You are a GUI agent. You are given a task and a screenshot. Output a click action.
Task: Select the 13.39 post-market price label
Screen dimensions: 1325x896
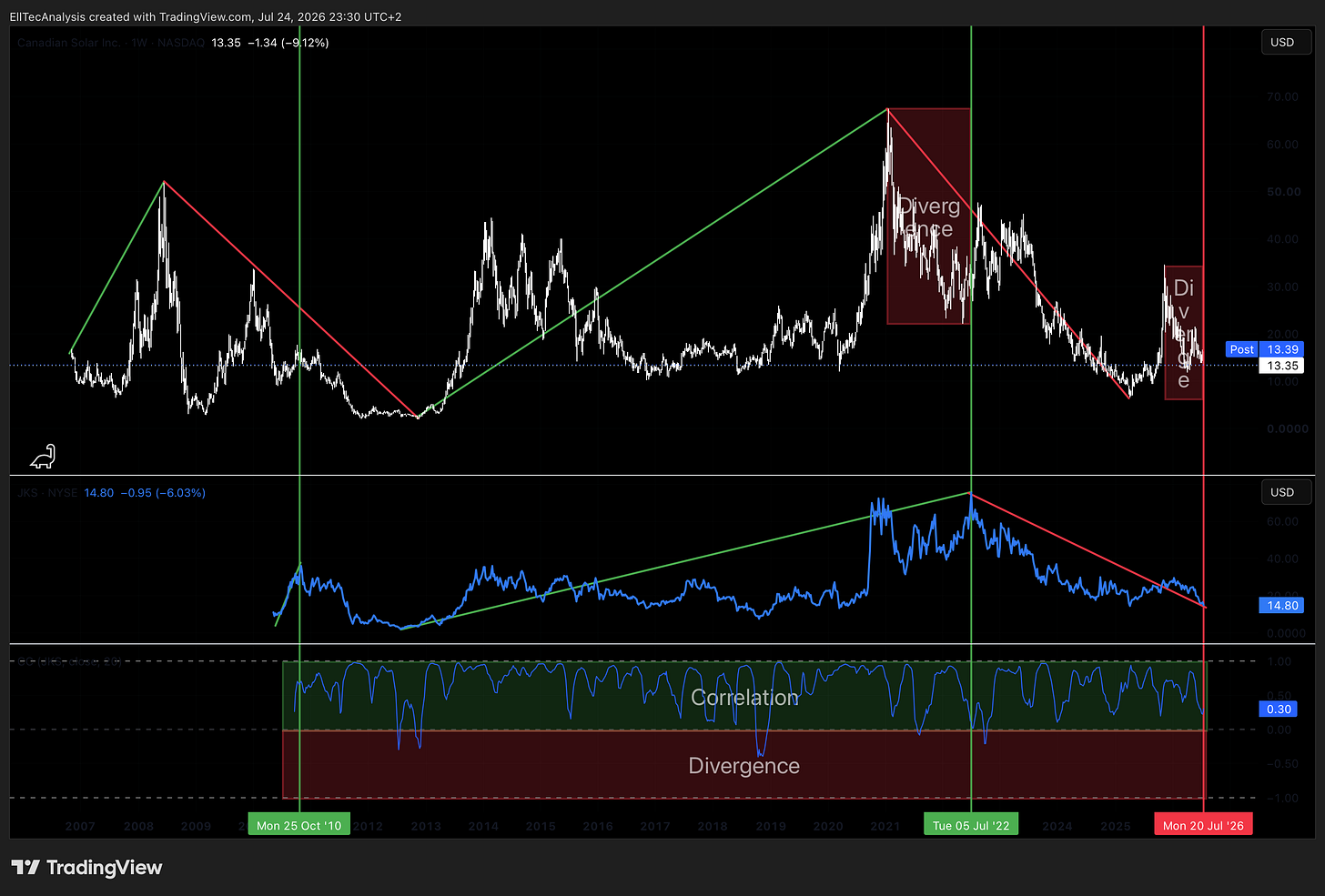[1282, 349]
